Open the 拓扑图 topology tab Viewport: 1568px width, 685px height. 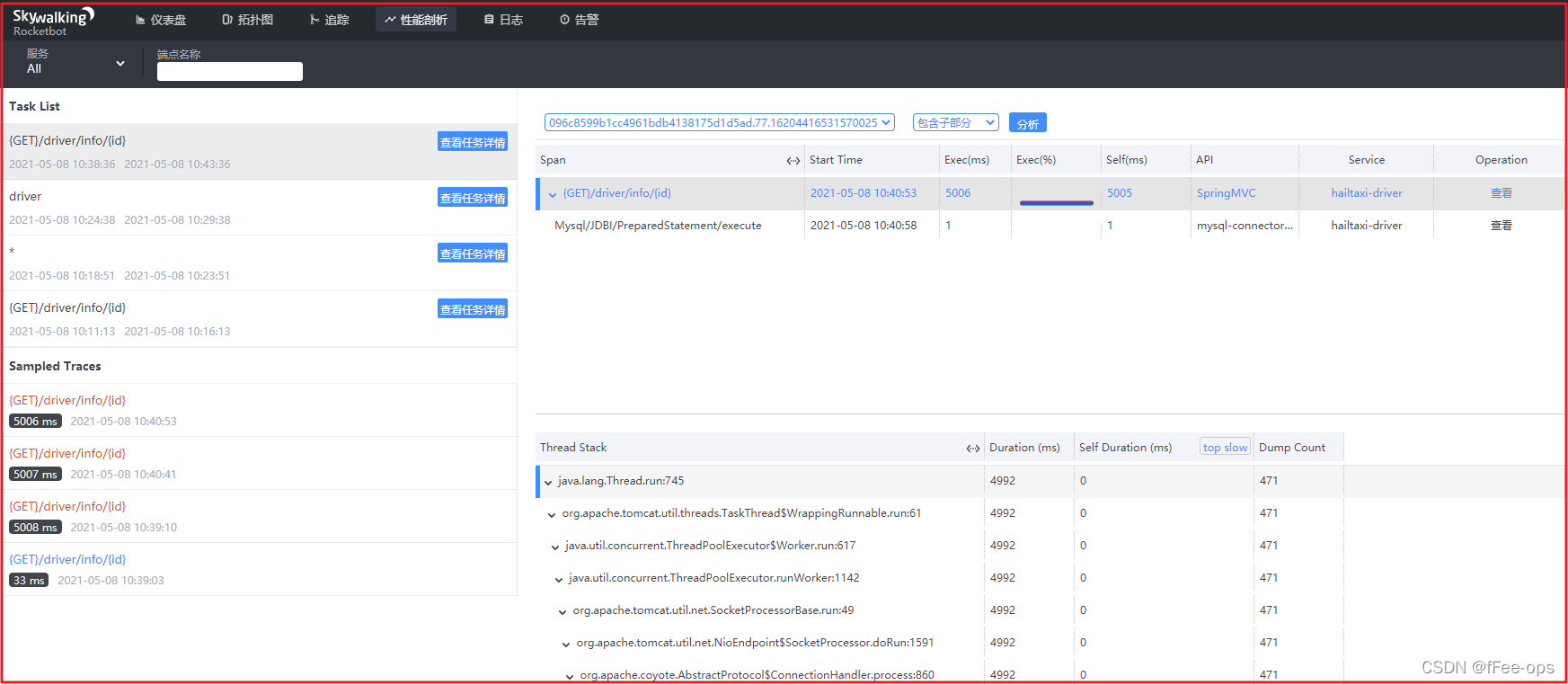pos(248,20)
